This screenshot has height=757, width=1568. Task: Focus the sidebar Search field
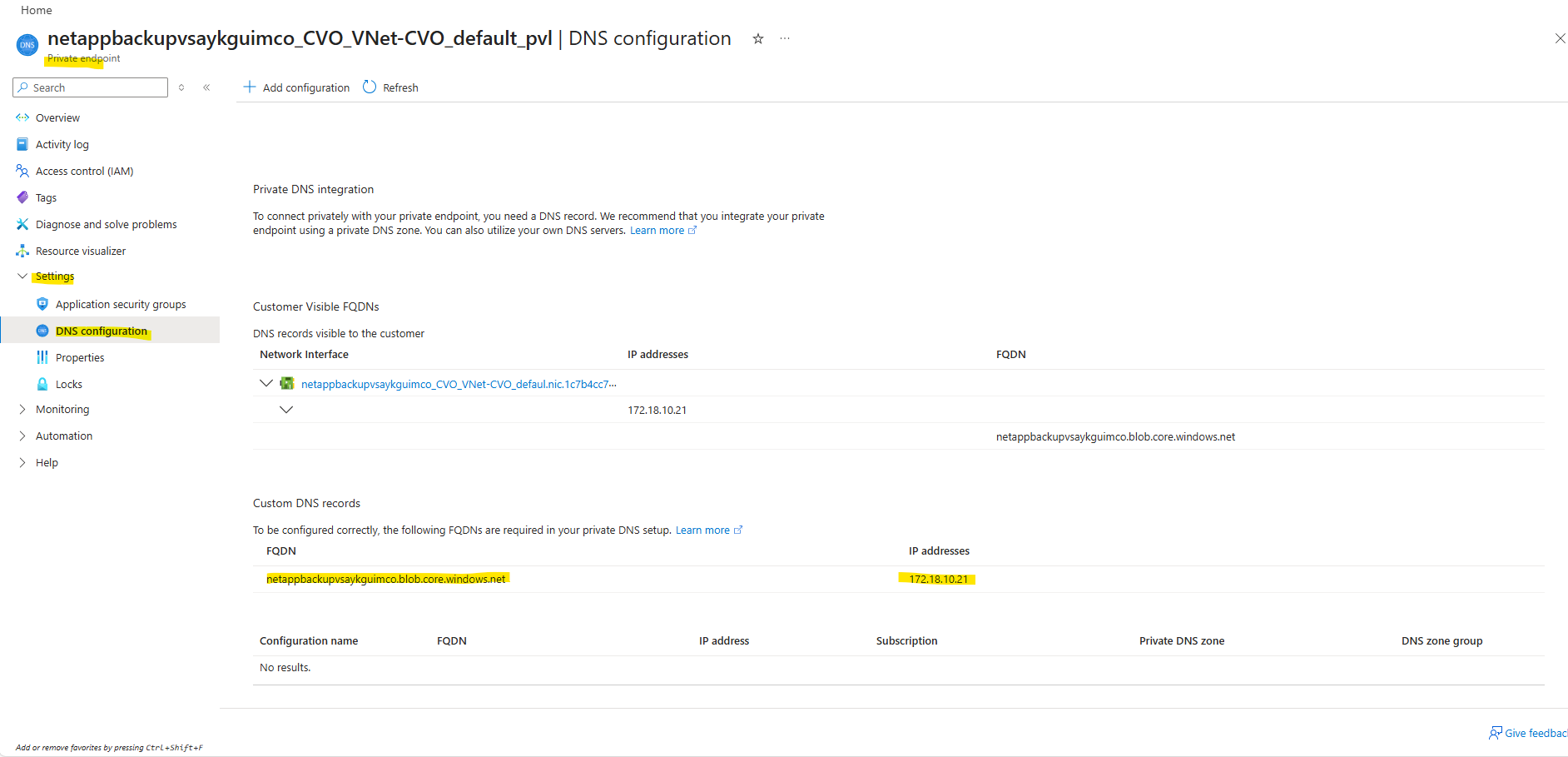[x=91, y=87]
